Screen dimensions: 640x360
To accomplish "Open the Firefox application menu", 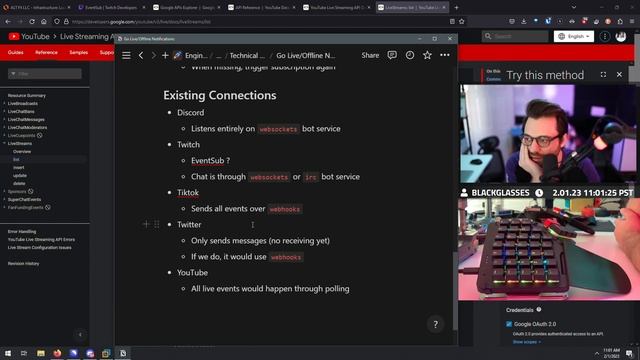I will click(632, 21).
